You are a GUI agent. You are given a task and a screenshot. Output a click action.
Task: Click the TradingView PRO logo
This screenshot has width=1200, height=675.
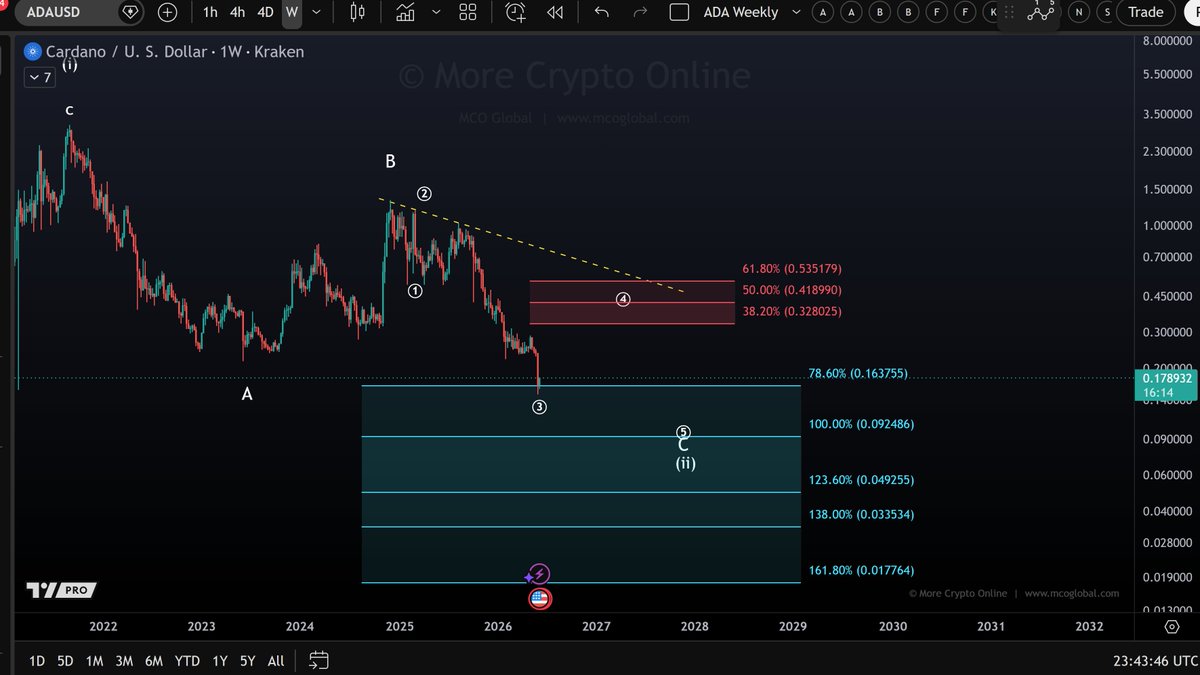pyautogui.click(x=59, y=590)
